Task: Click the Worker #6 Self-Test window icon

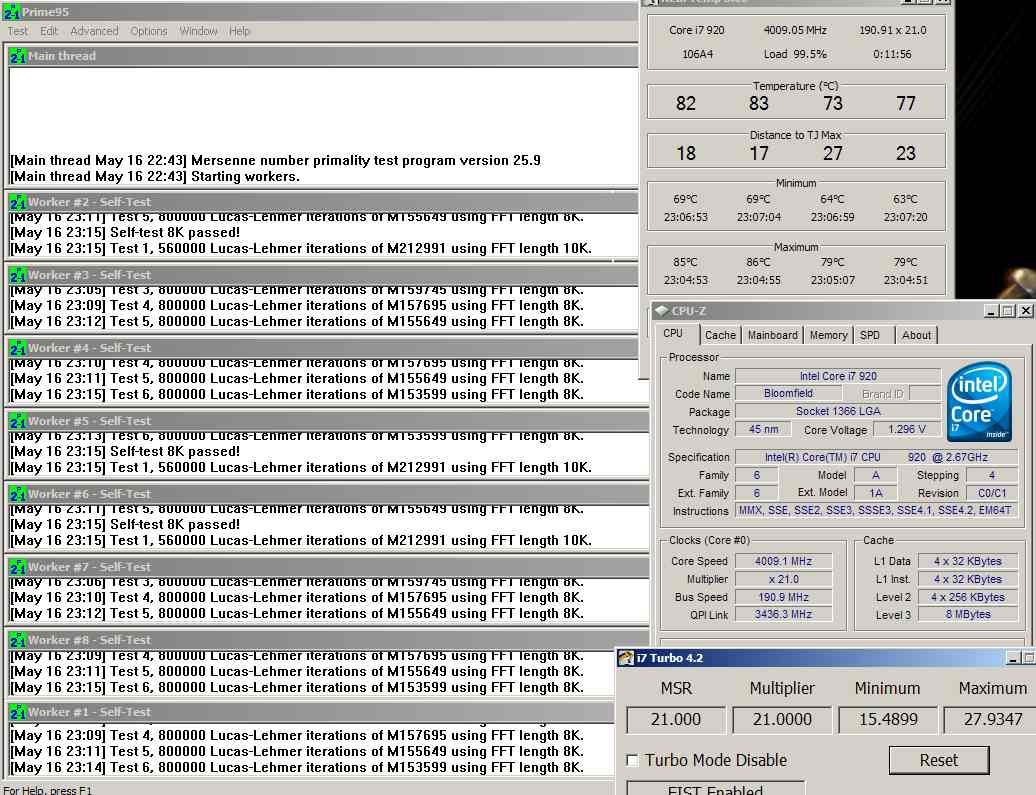Action: pos(18,494)
